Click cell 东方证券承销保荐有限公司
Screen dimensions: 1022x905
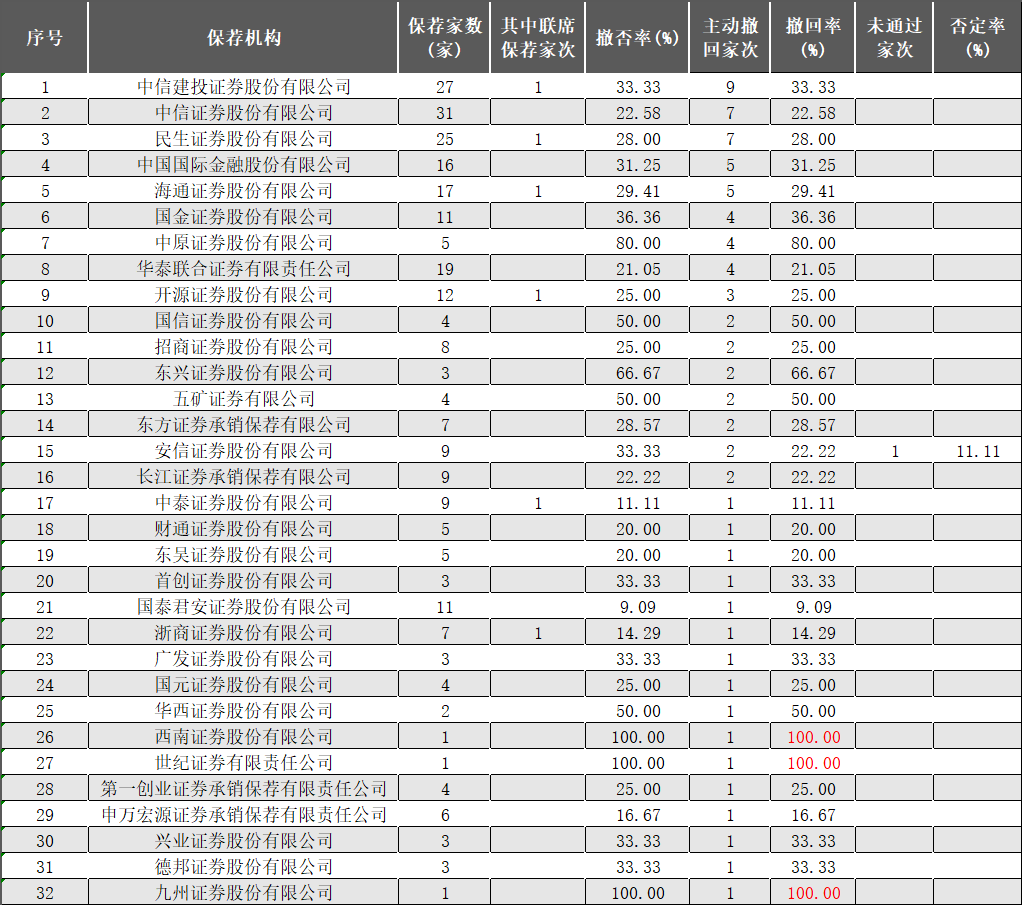point(243,425)
